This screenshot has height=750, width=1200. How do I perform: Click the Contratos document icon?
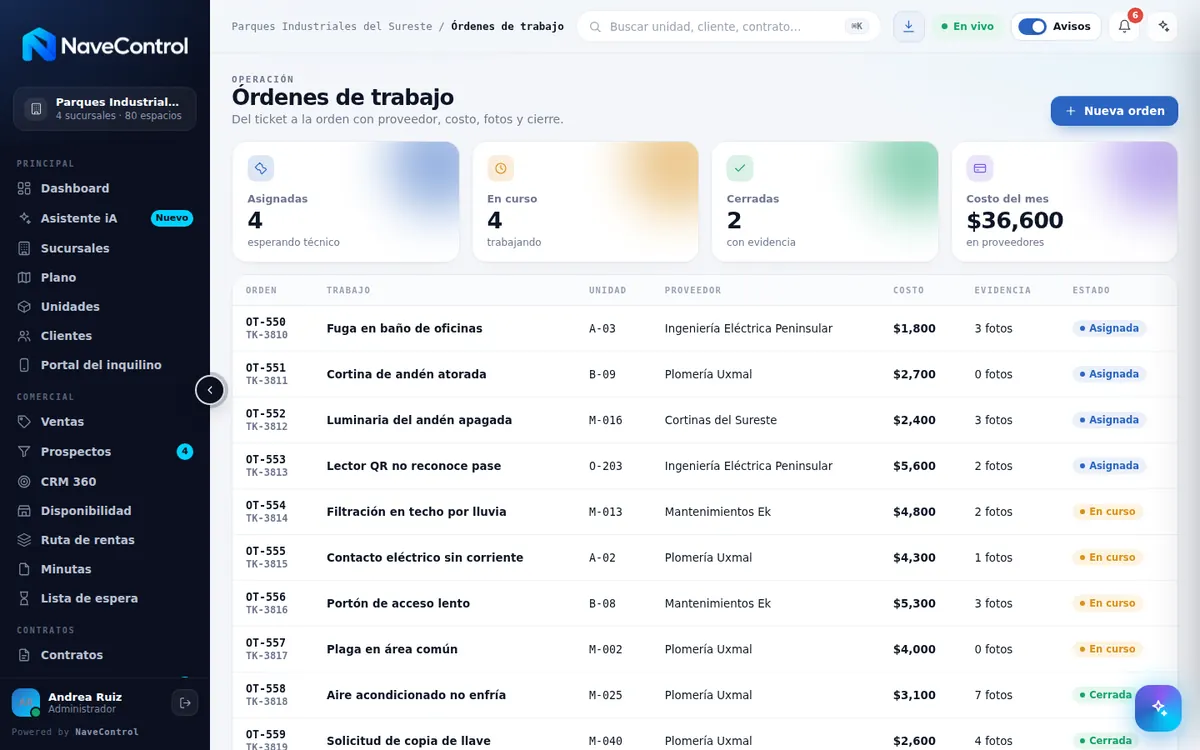tap(25, 655)
